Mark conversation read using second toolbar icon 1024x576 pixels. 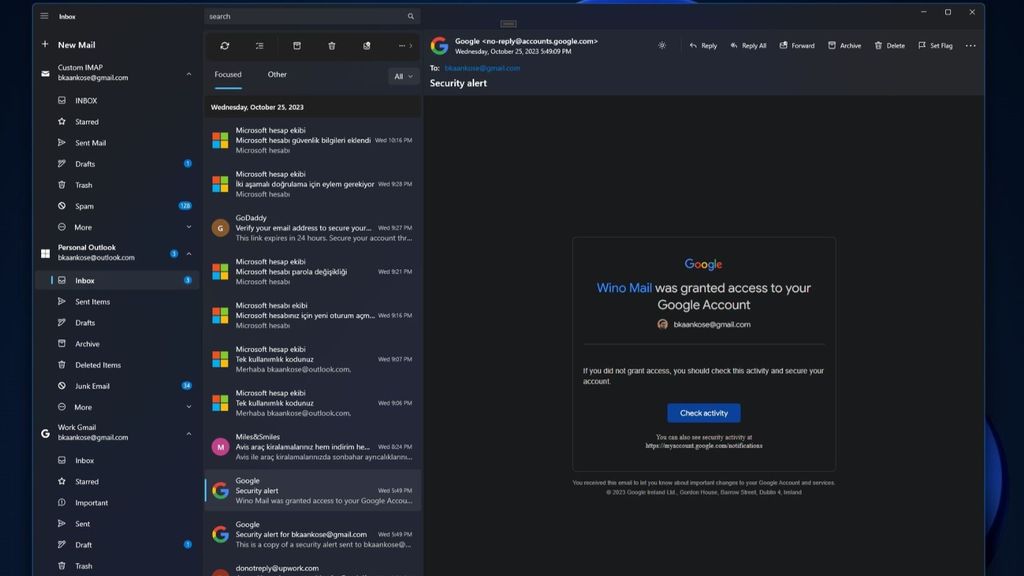point(259,45)
